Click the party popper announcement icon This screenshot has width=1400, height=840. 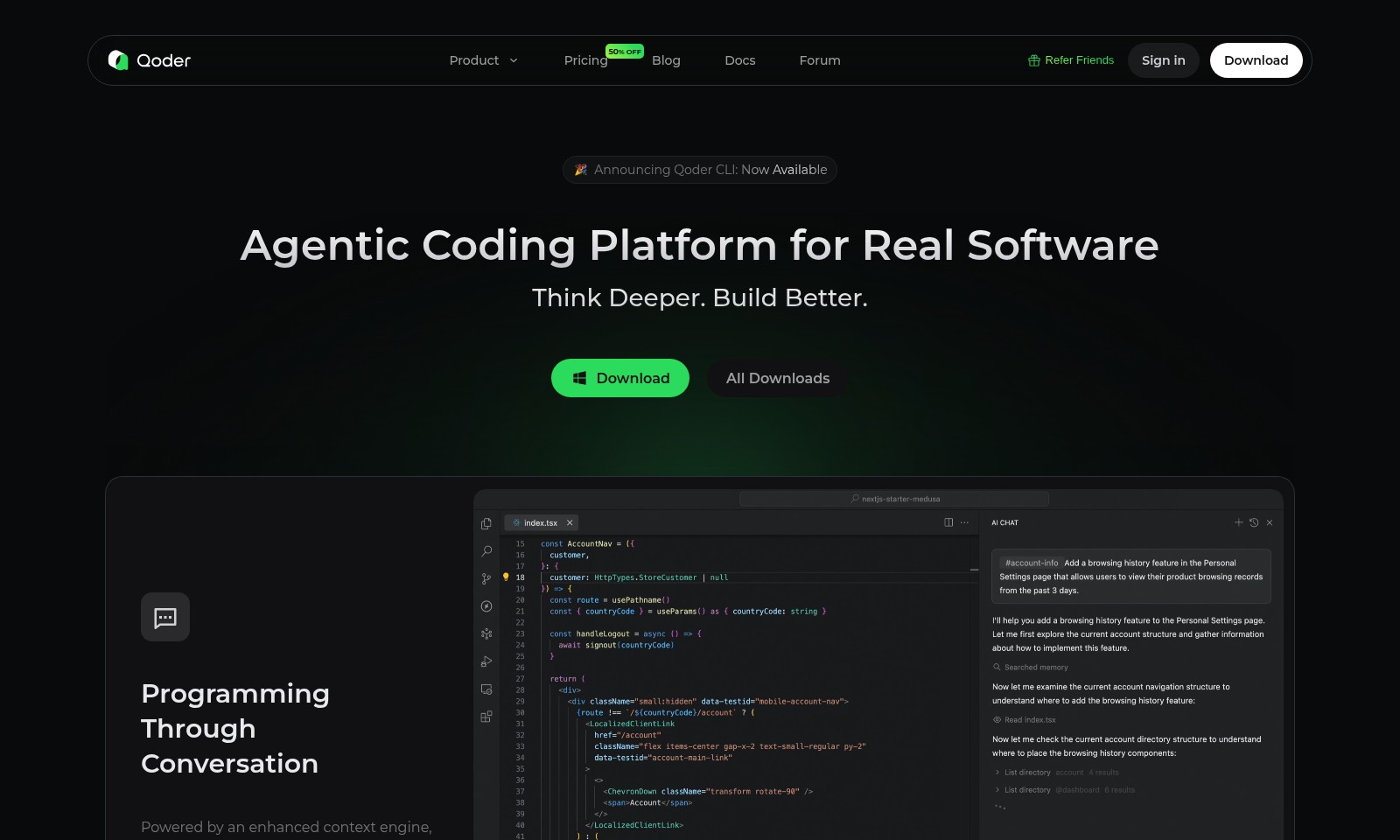pyautogui.click(x=581, y=170)
